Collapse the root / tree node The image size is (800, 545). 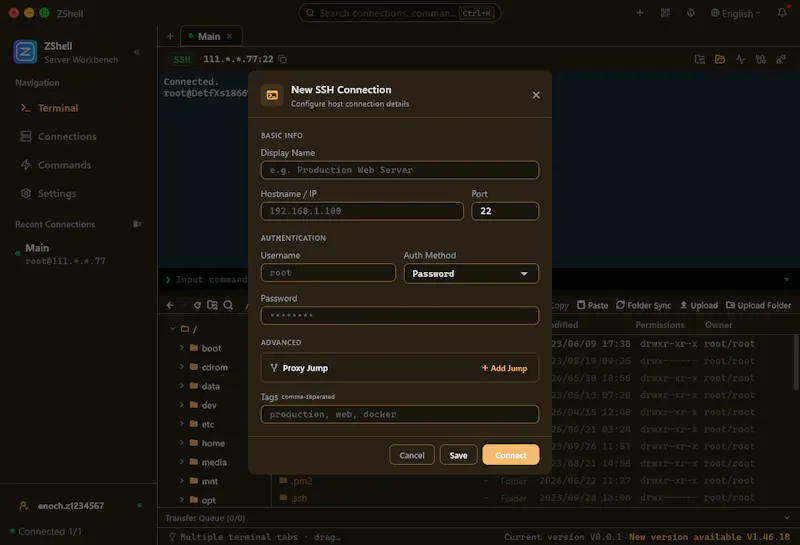tap(172, 329)
